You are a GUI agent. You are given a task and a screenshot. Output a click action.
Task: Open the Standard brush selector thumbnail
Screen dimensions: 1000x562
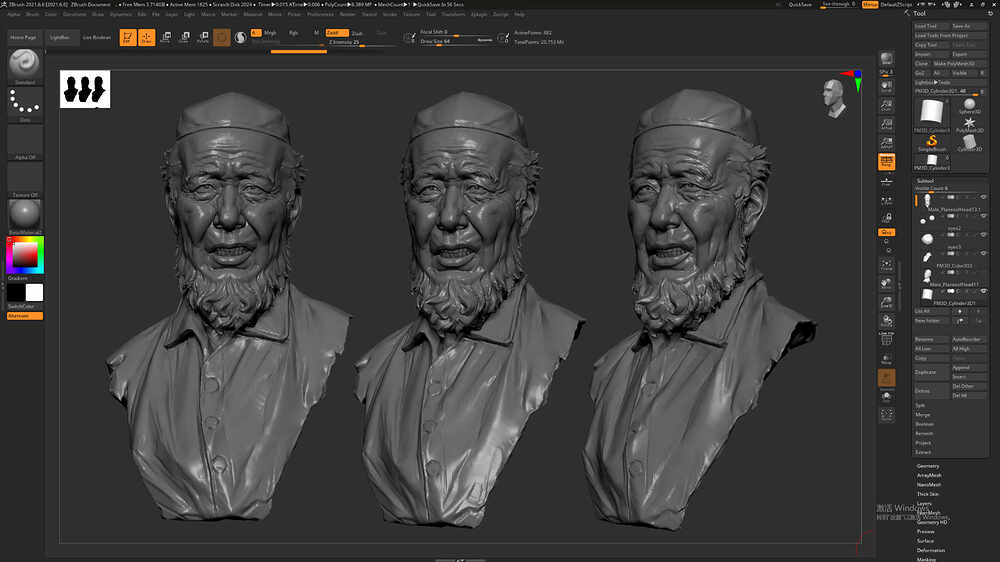[25, 66]
